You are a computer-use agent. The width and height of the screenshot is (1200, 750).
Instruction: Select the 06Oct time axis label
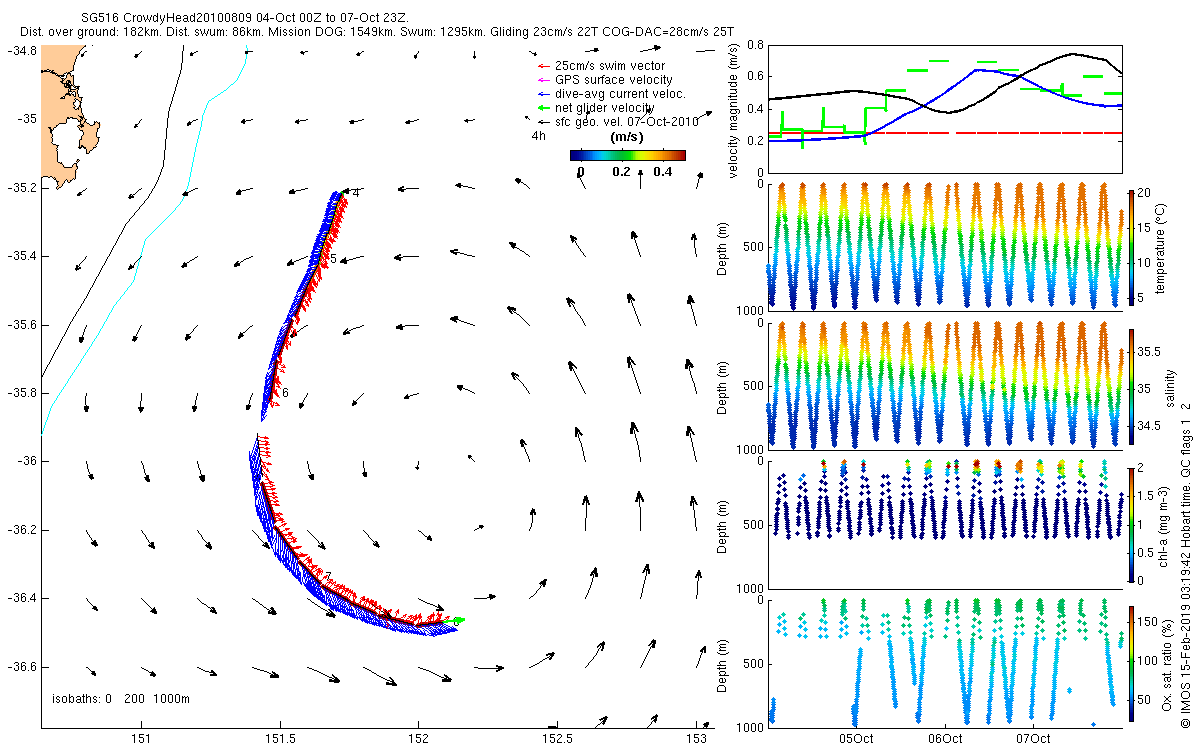pos(945,739)
